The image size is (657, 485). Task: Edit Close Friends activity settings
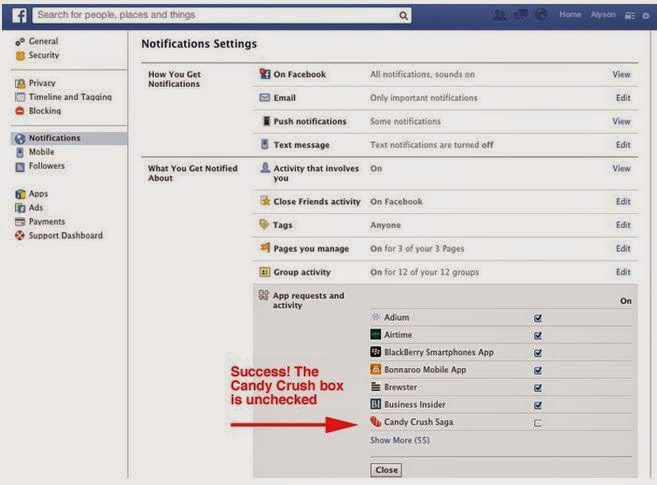click(x=623, y=201)
